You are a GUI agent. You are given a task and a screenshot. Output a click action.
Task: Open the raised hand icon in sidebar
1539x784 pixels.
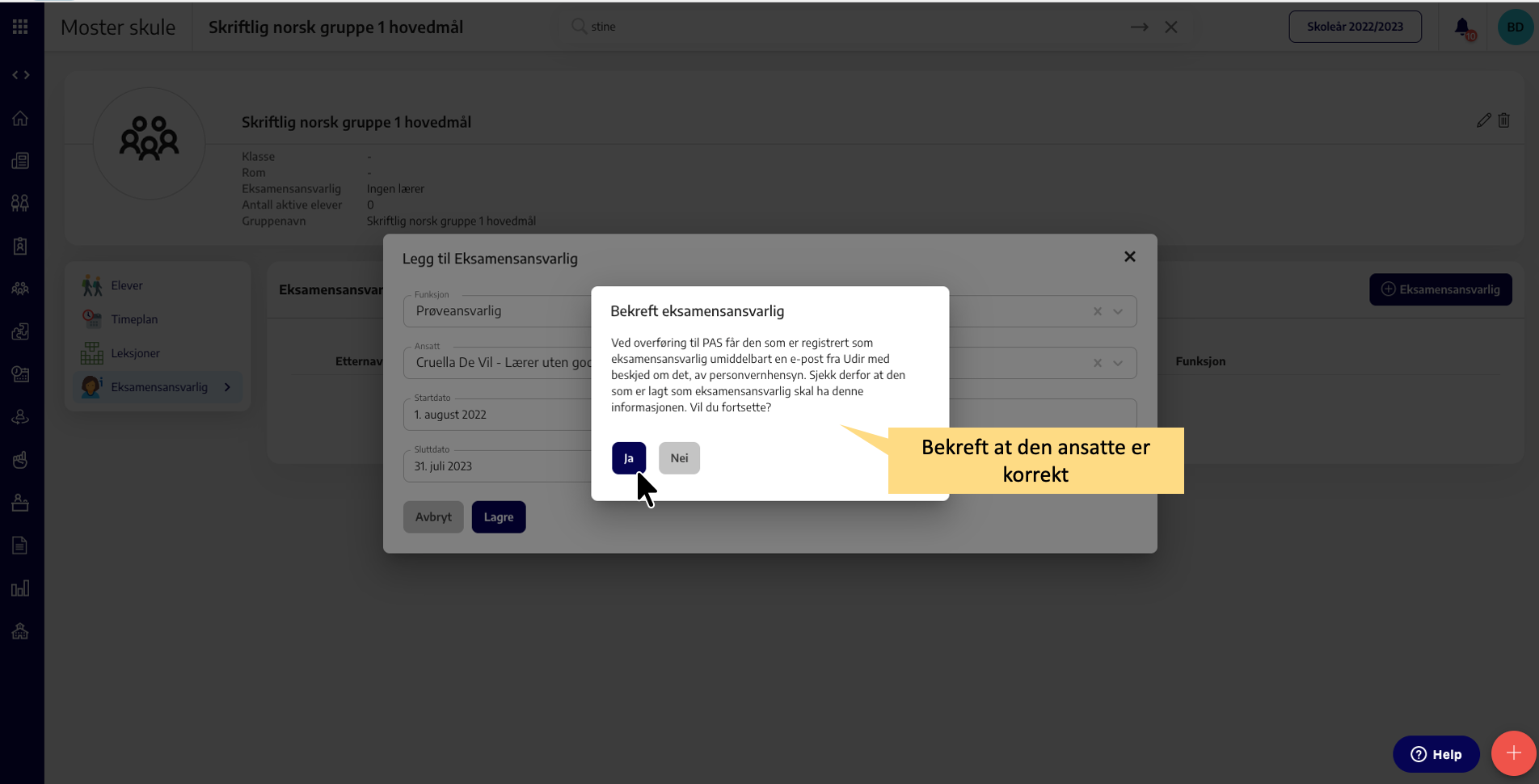20,460
